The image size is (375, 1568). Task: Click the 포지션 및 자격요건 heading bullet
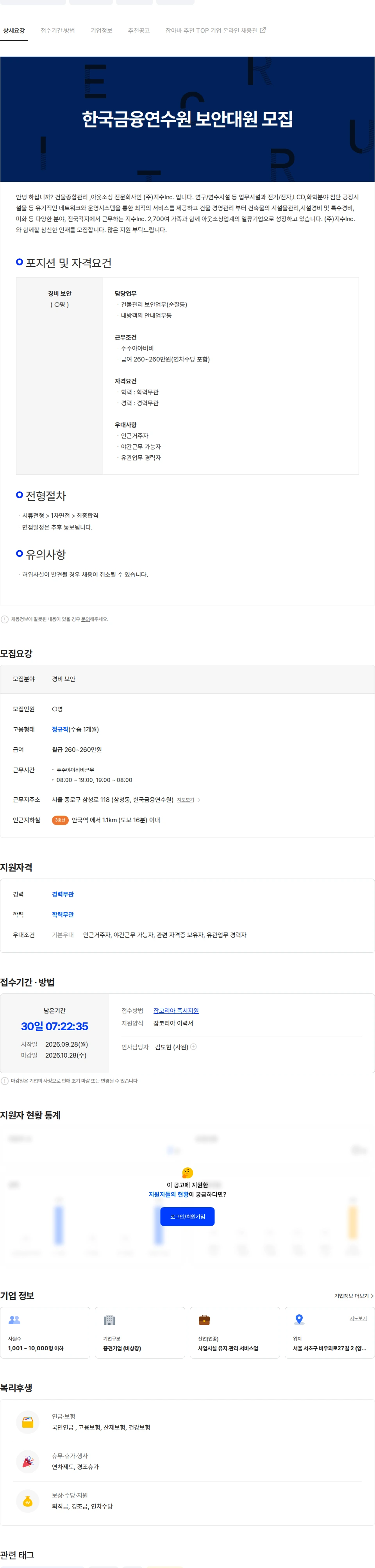click(20, 262)
